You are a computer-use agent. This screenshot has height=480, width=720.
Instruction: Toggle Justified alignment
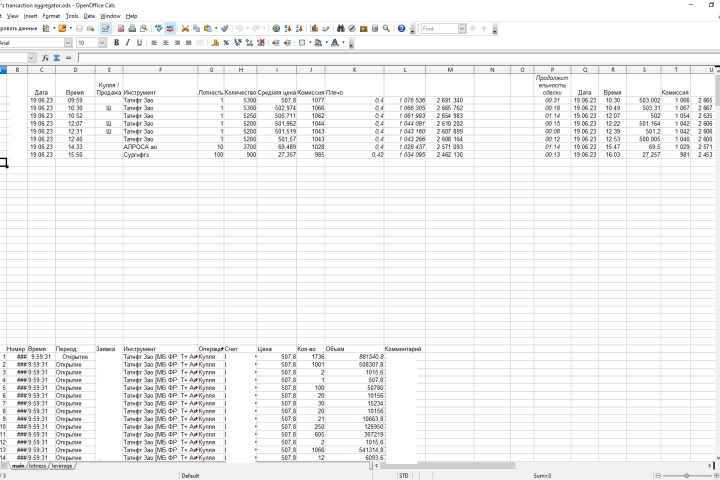[188, 43]
